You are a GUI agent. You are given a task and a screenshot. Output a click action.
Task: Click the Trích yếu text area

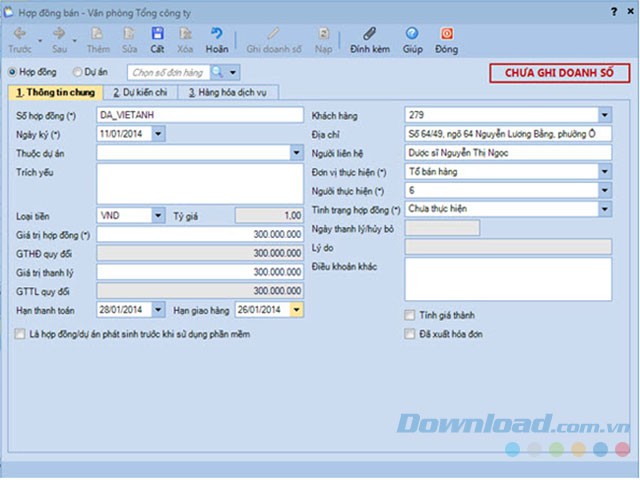point(200,183)
